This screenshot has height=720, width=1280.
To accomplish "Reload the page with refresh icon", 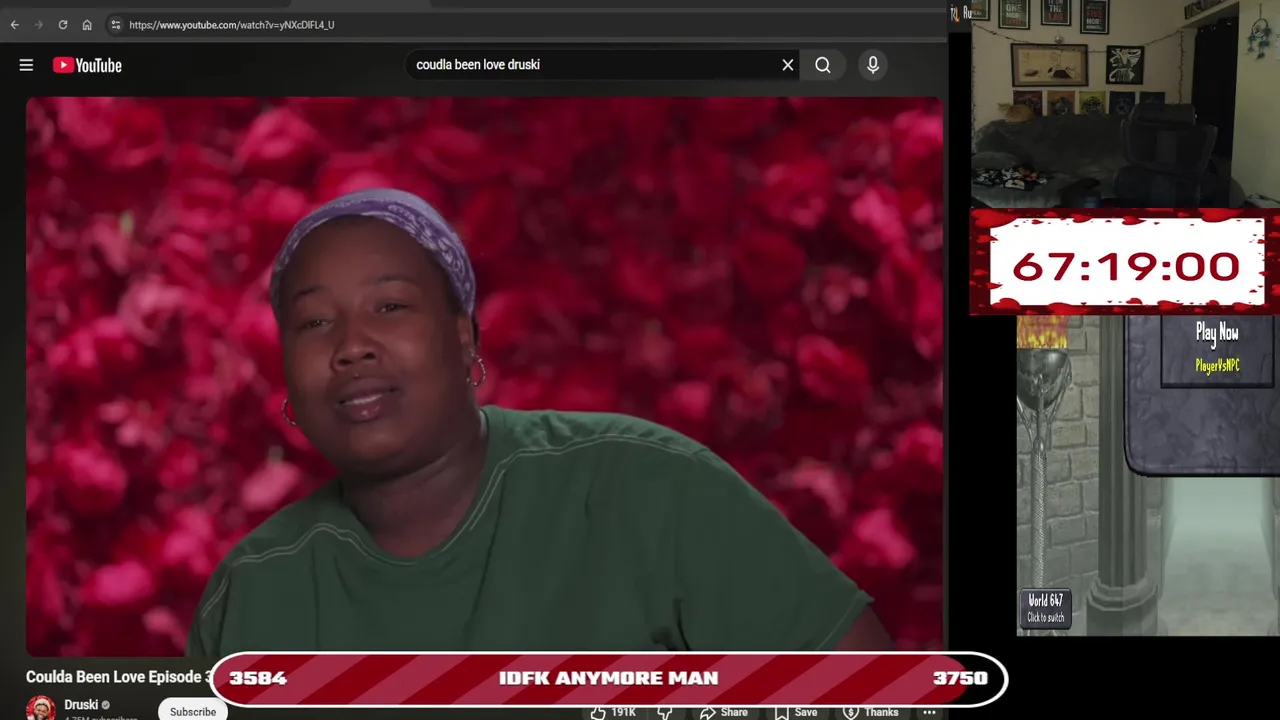I will (63, 25).
